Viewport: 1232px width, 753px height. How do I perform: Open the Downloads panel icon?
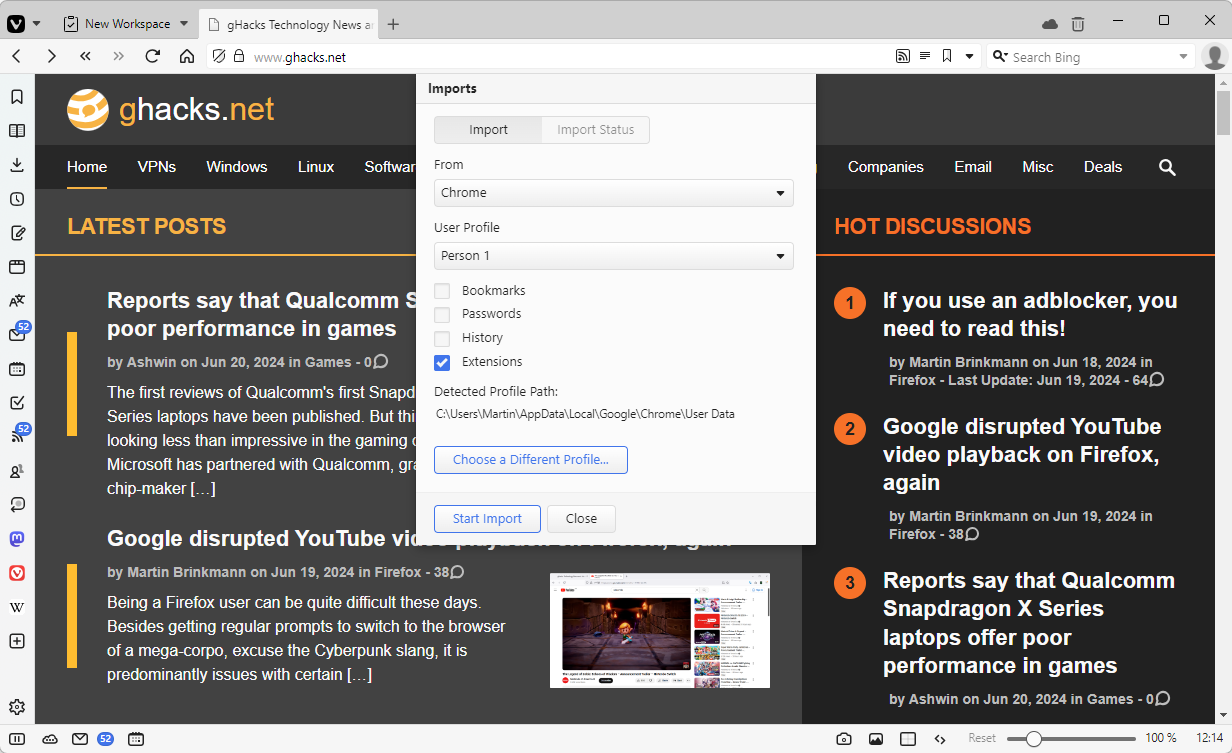tap(17, 165)
